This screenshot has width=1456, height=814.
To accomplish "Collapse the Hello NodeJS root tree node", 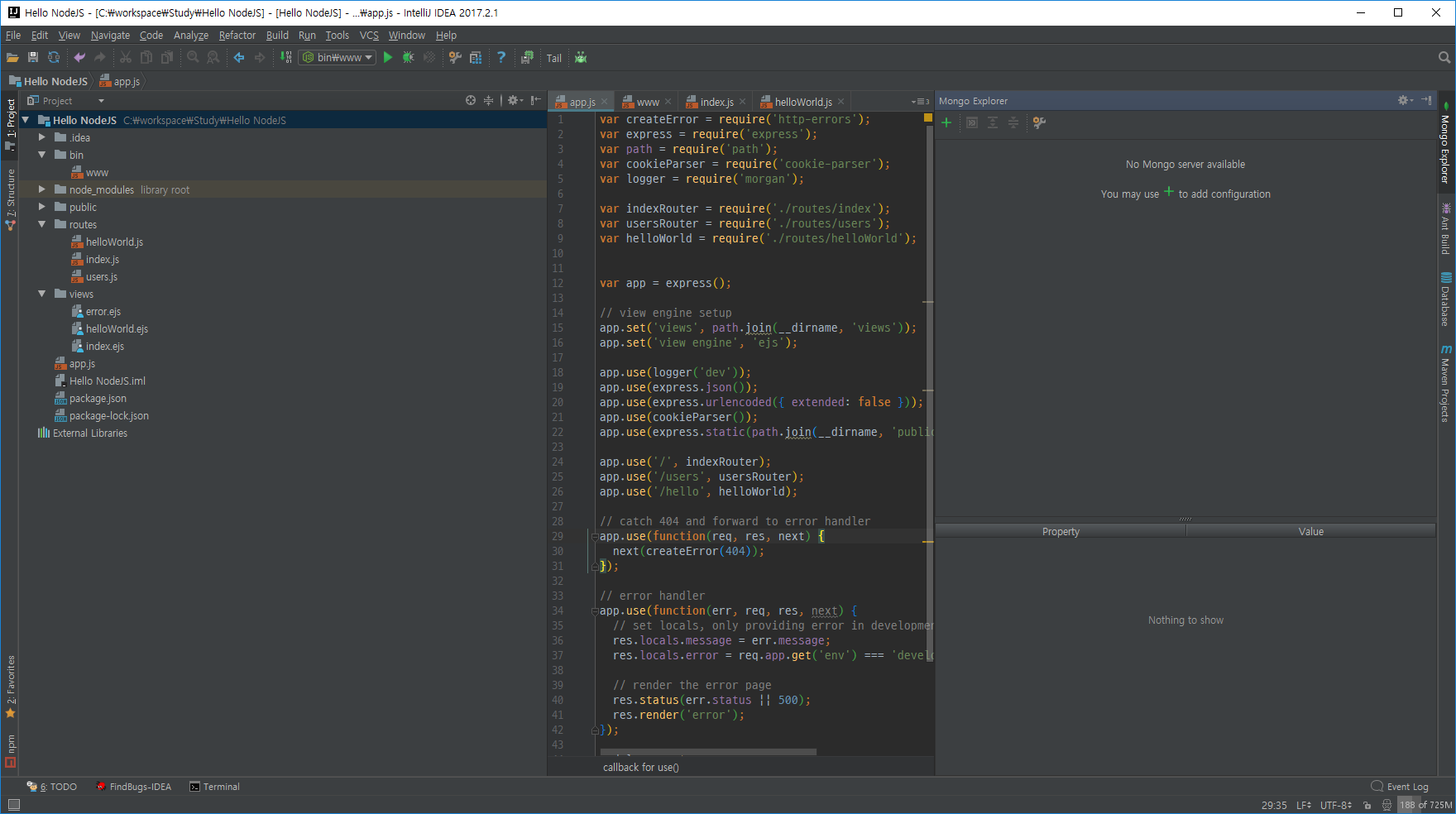I will click(x=26, y=120).
